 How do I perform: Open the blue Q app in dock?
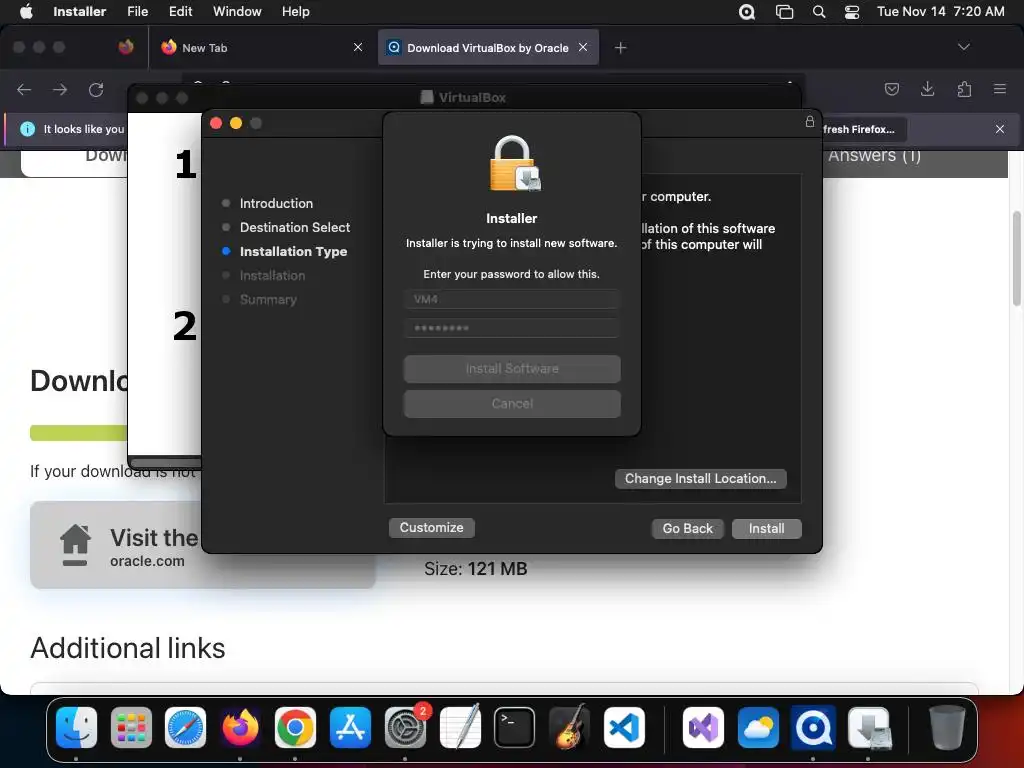pyautogui.click(x=813, y=727)
